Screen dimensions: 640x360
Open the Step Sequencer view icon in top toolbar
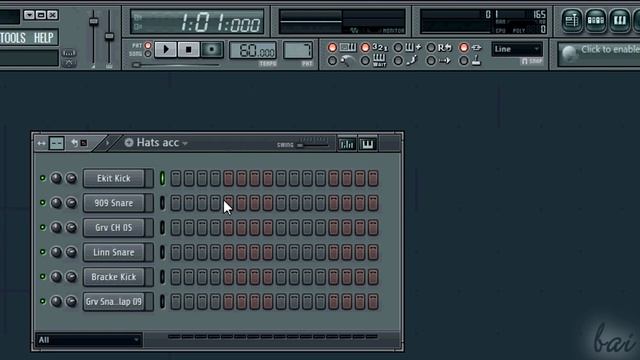(596, 20)
